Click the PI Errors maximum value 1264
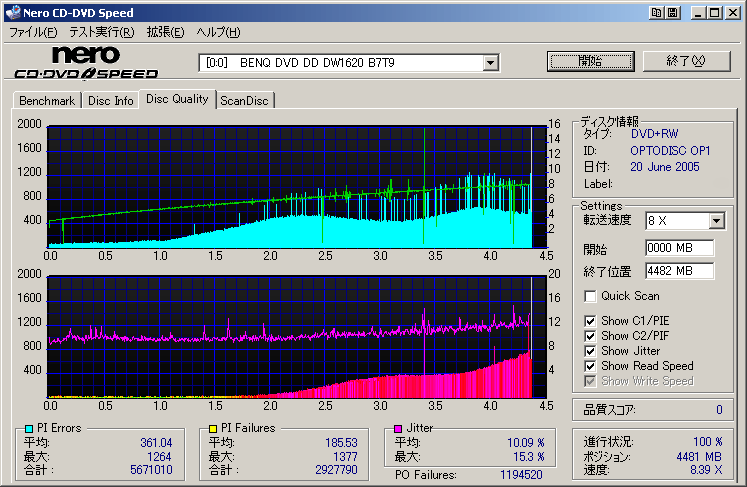Viewport: 747px width, 487px height. click(x=159, y=457)
